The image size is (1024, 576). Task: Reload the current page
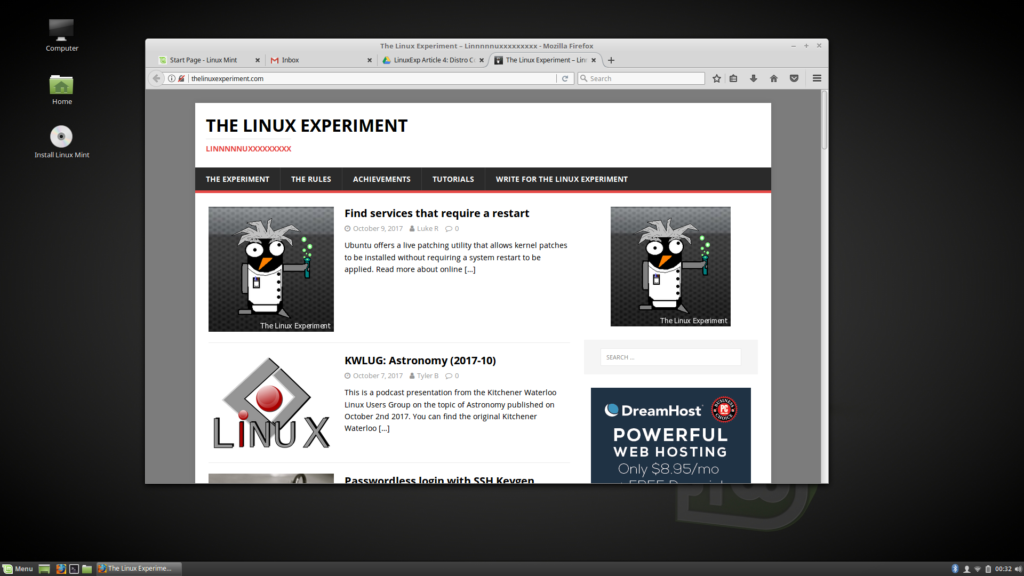(x=565, y=78)
